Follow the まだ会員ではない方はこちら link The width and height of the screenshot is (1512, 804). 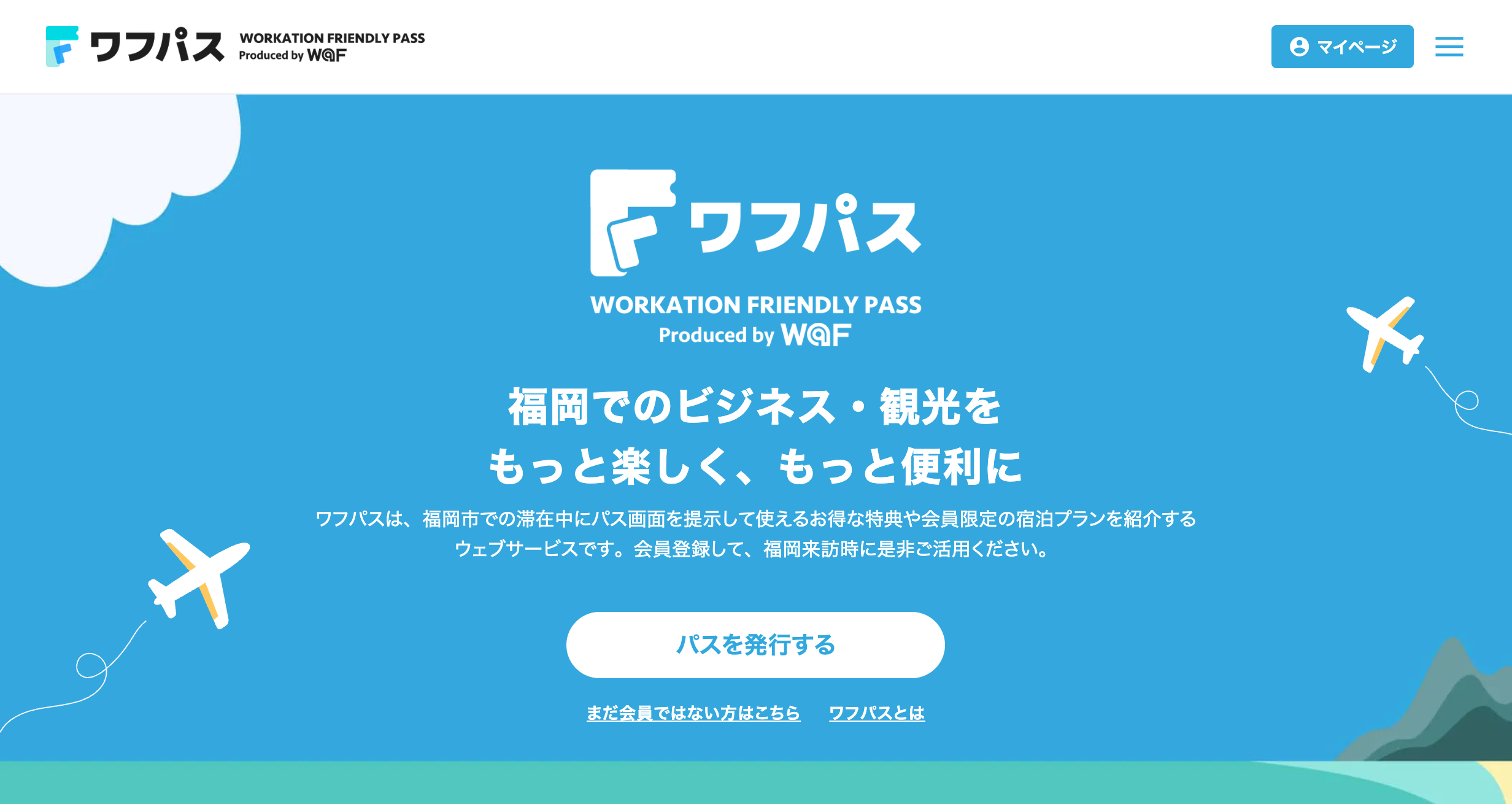coord(693,713)
